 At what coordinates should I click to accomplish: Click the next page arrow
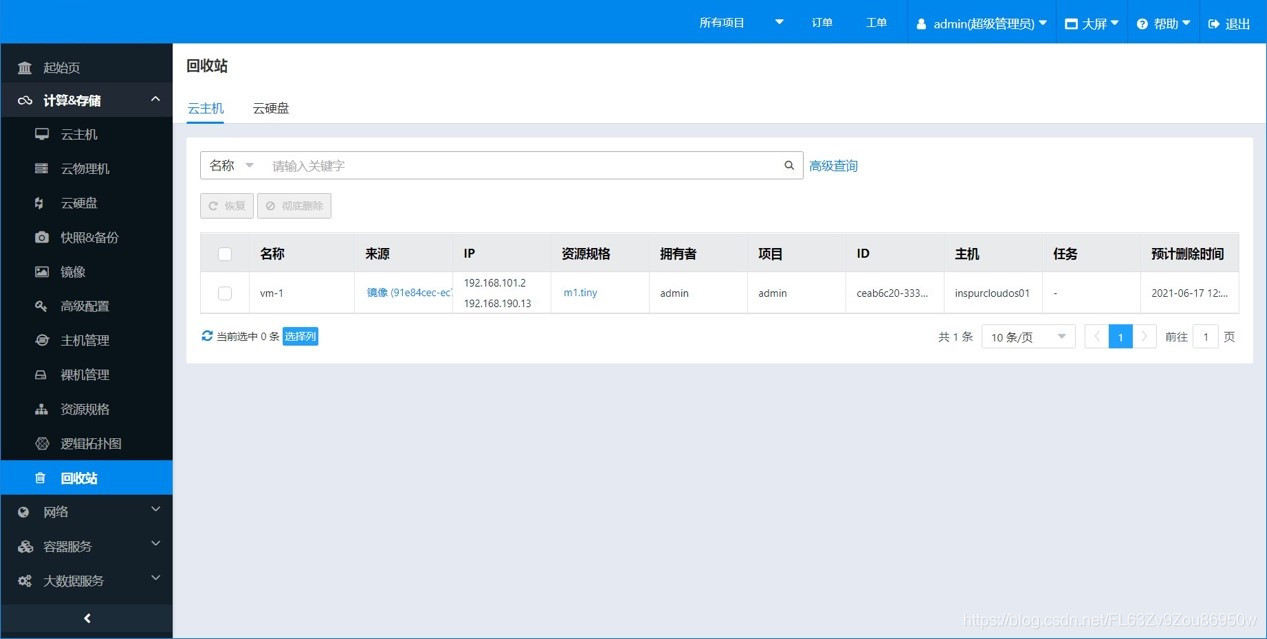(x=1145, y=337)
